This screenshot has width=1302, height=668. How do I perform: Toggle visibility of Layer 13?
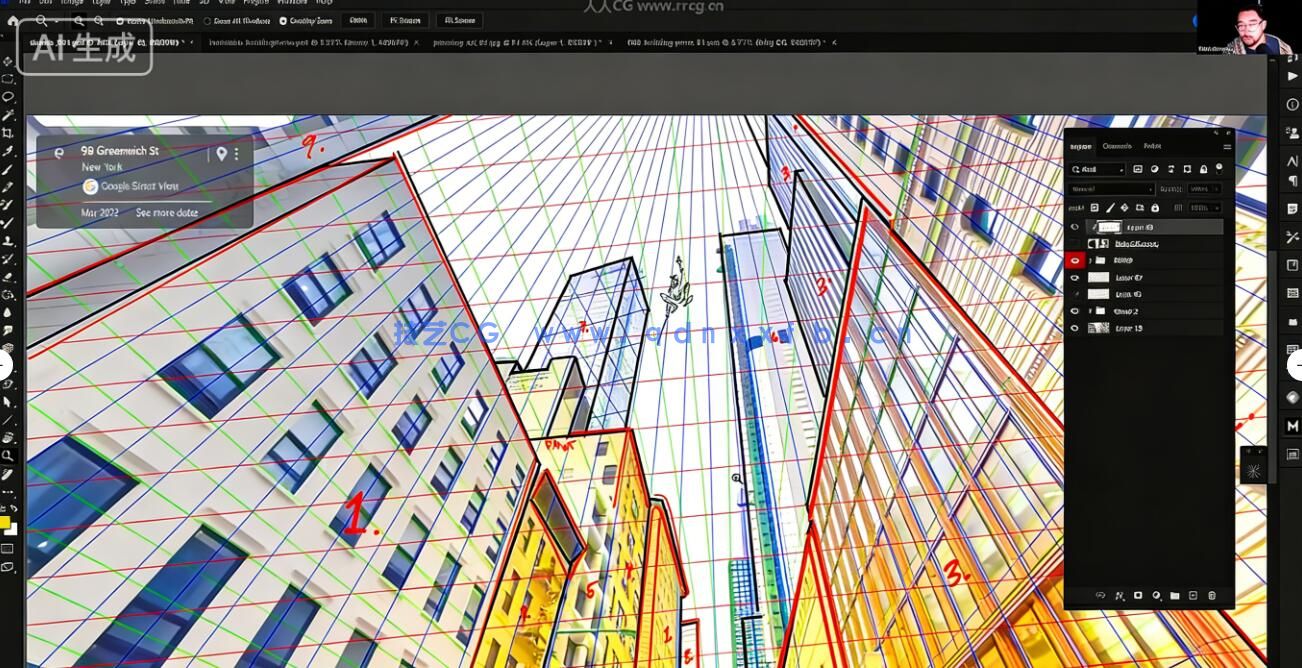[x=1075, y=328]
